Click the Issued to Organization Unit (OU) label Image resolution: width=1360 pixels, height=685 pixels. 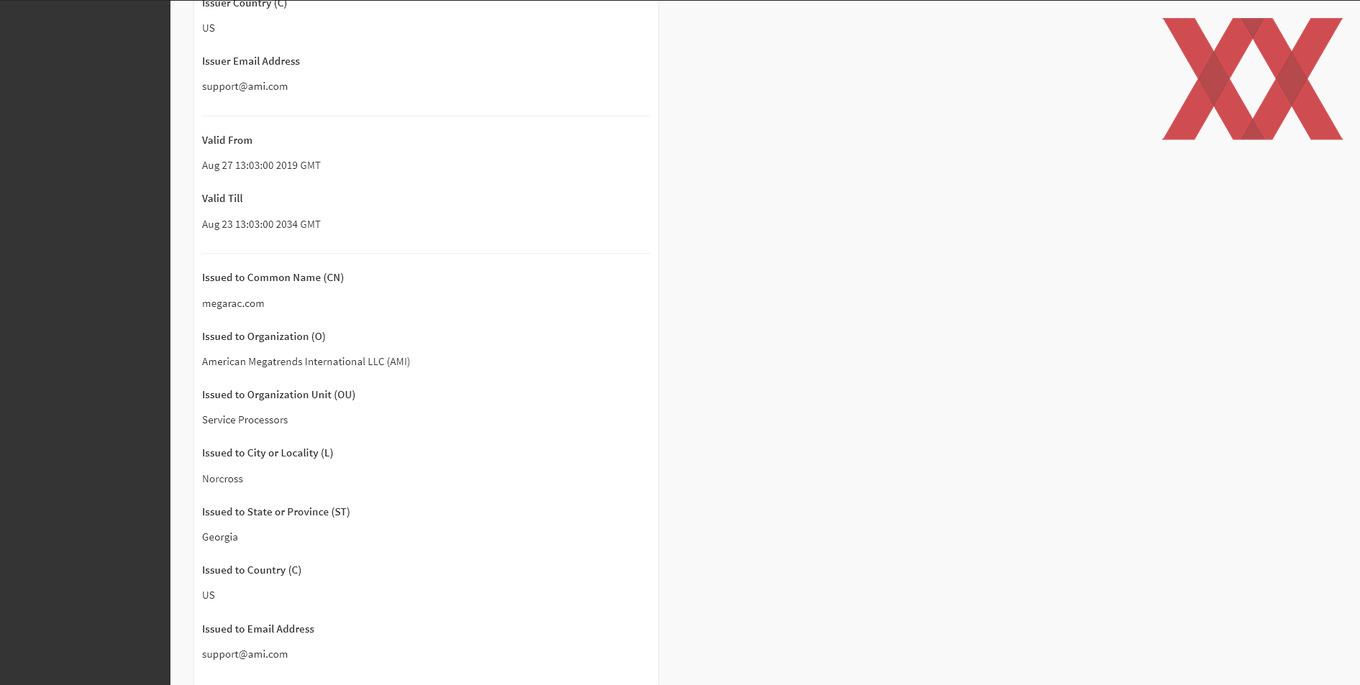(x=279, y=395)
